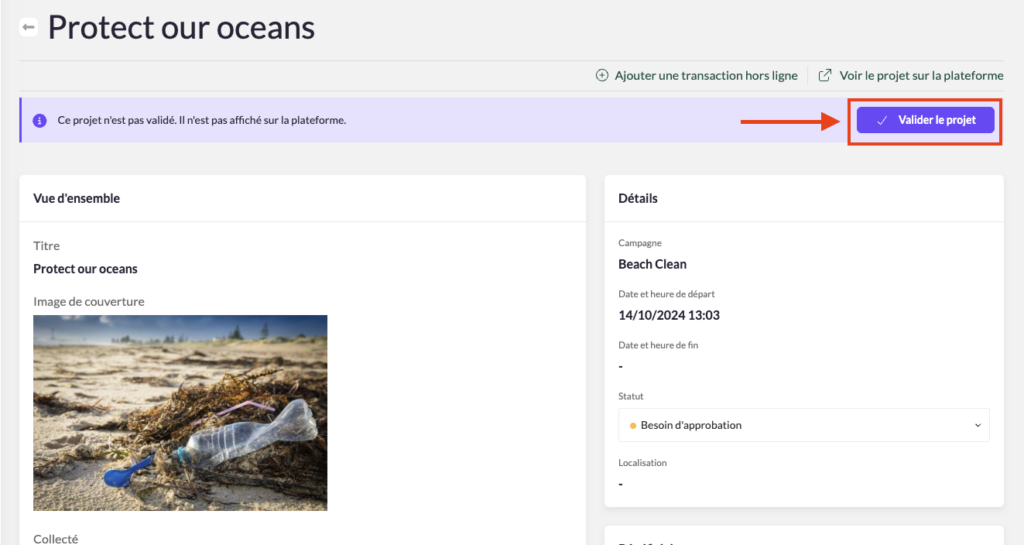
Task: Click the start date 14/10/2024 13:03
Action: tap(669, 315)
